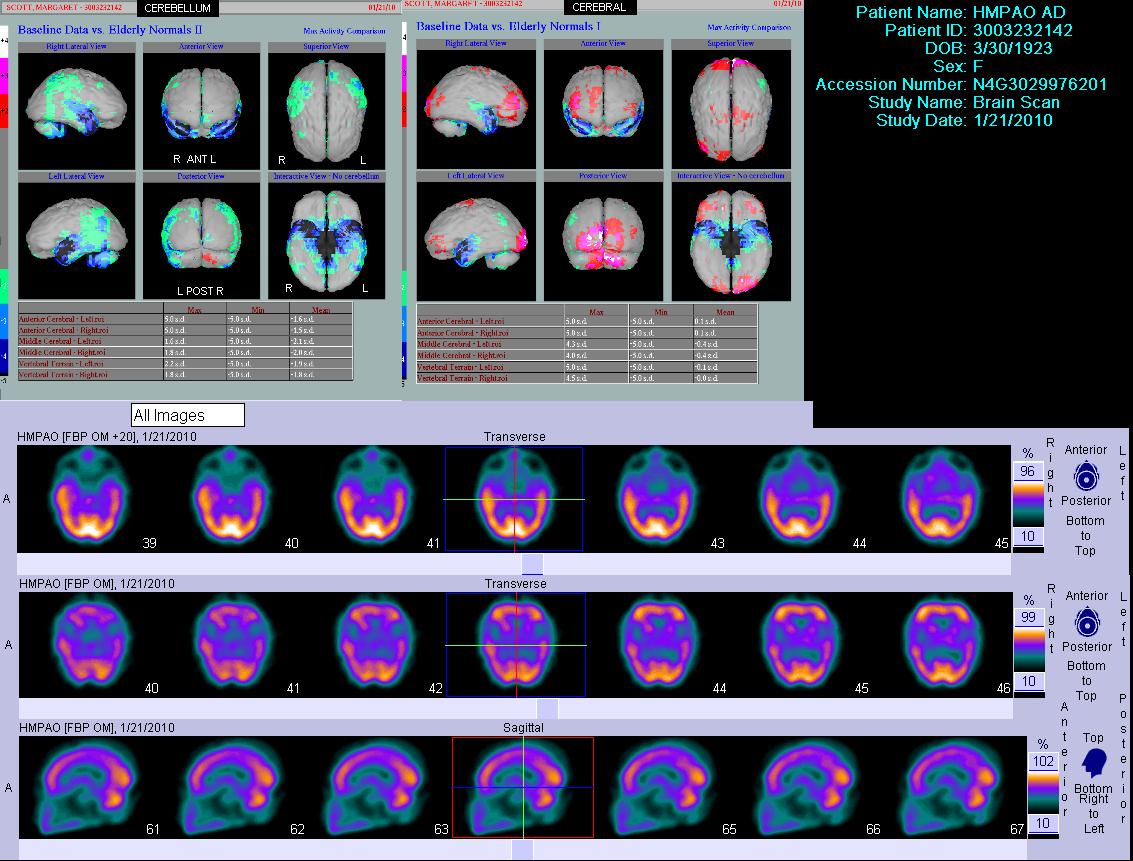Open the All Images dropdown
This screenshot has height=861, width=1133.
point(188,414)
